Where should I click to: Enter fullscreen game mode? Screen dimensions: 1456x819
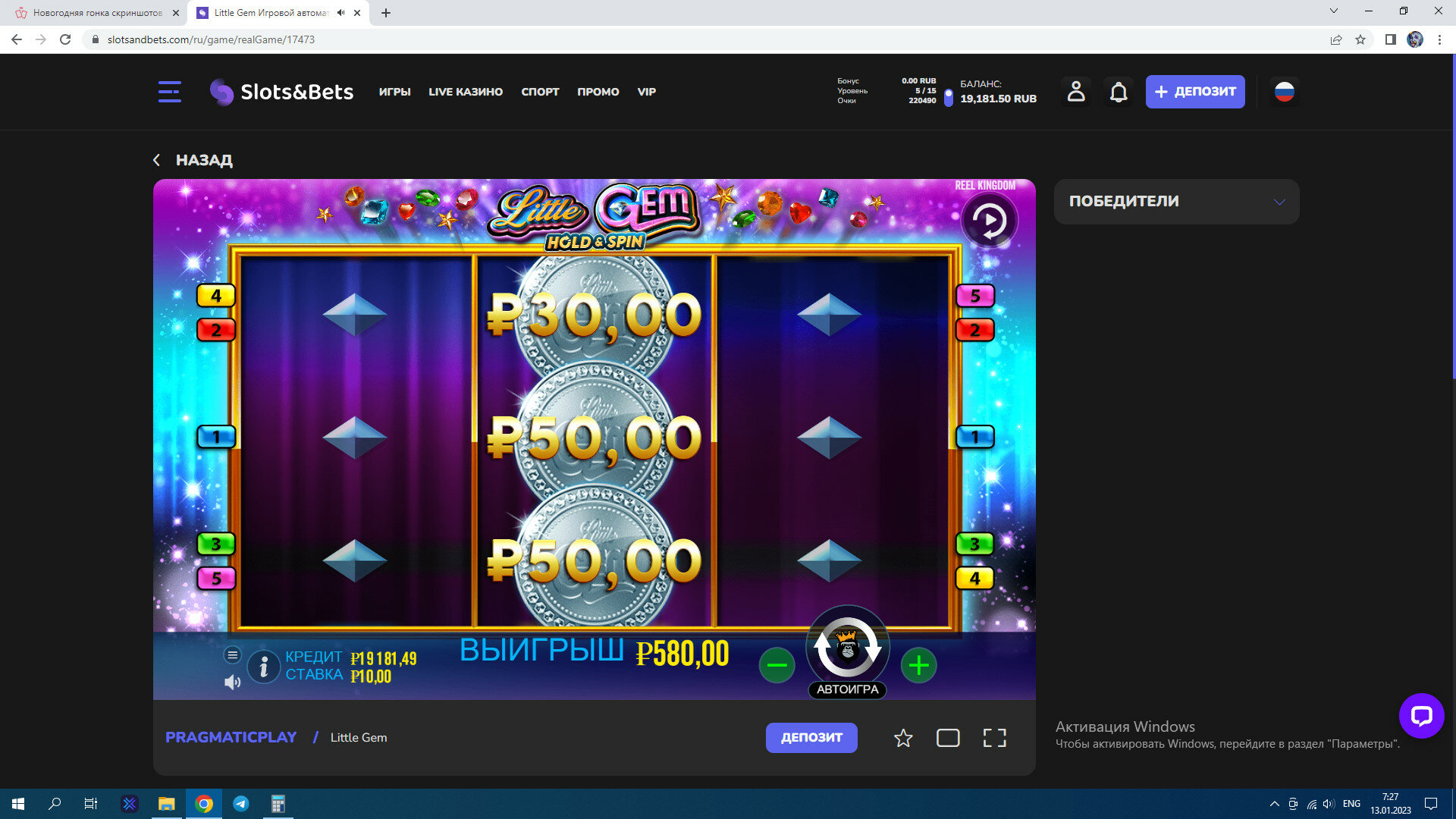point(994,738)
